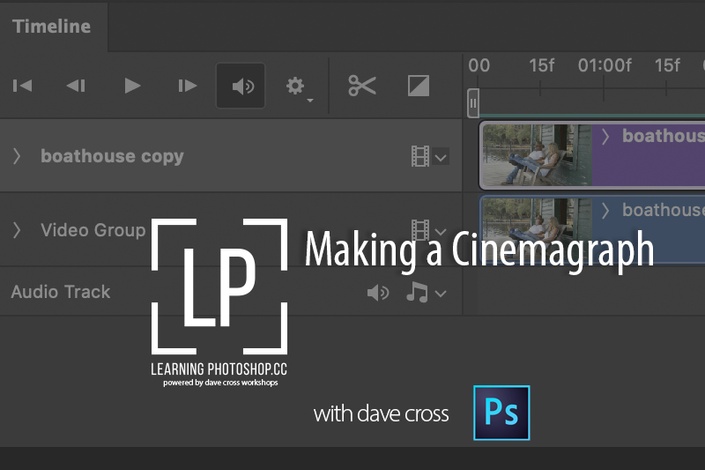Open timeline playback settings gear
Screen dimensions: 705x470
(298, 87)
